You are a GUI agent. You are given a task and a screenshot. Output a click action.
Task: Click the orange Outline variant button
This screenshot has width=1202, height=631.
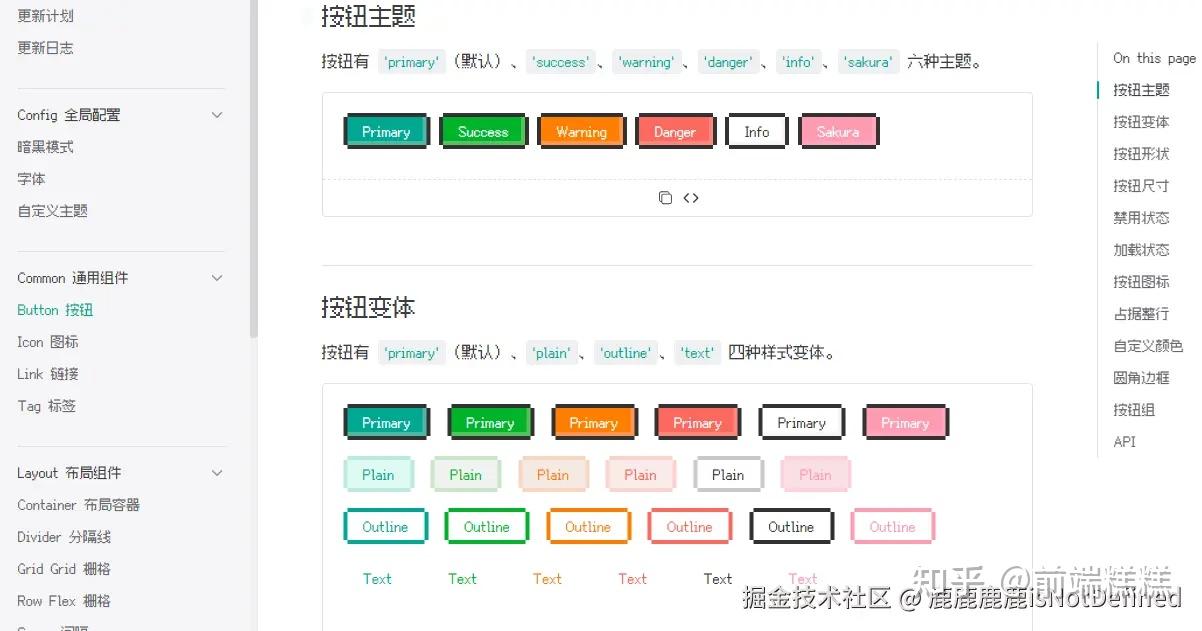[x=588, y=525]
